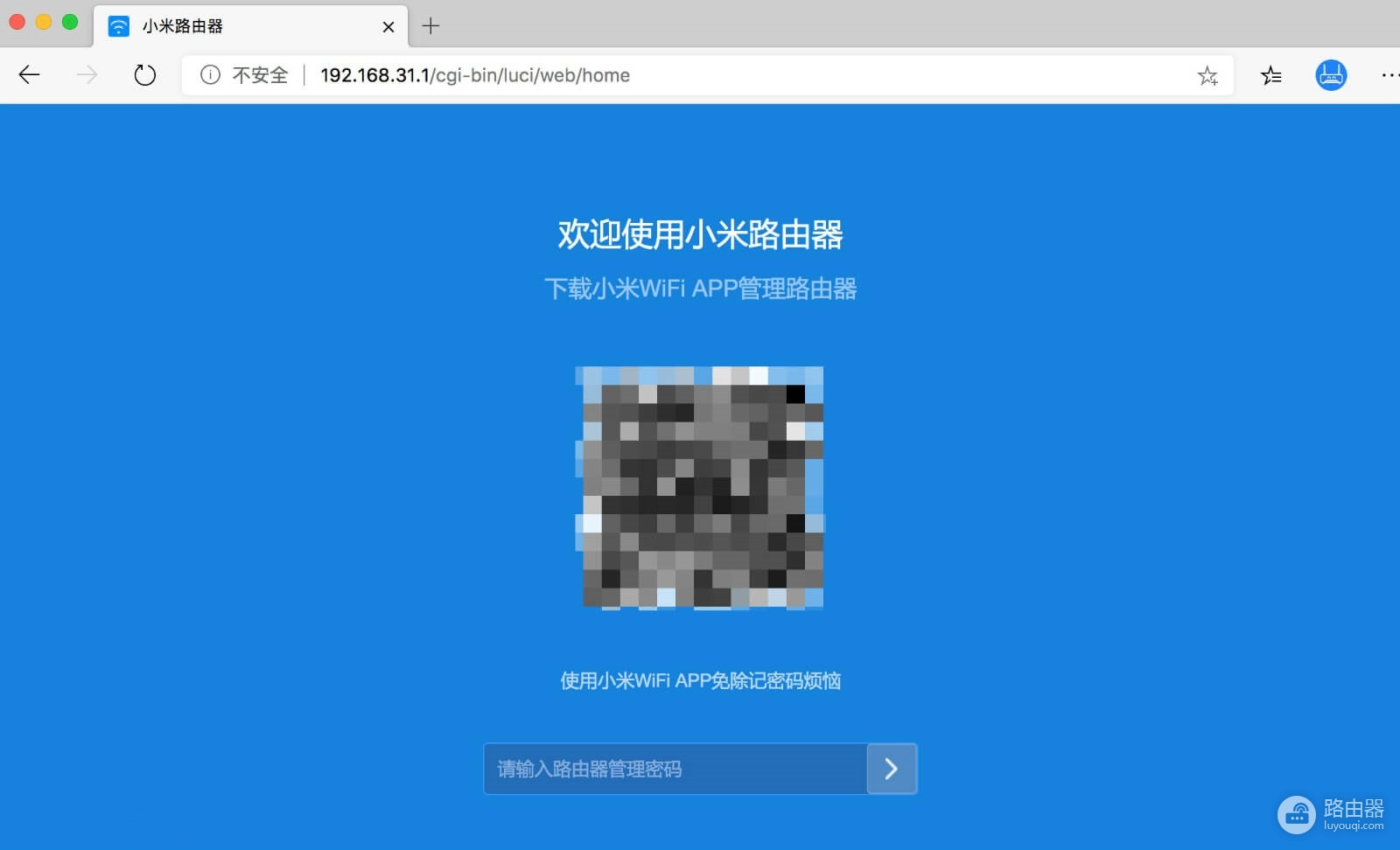This screenshot has height=850, width=1400.
Task: Click the address bar URL 192.168.31.1
Action: (475, 75)
